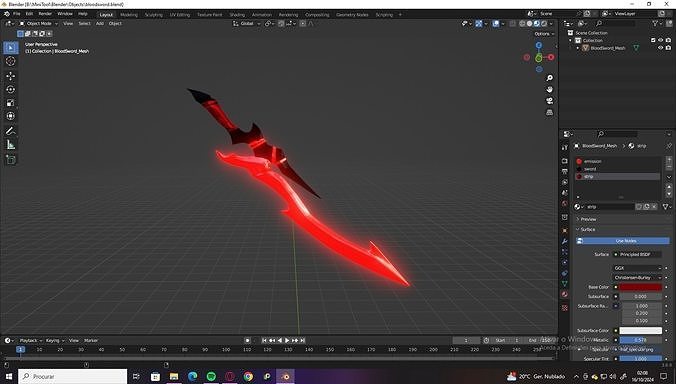This screenshot has height=384, width=676.
Task: Select the Rotate tool
Action: [11, 89]
